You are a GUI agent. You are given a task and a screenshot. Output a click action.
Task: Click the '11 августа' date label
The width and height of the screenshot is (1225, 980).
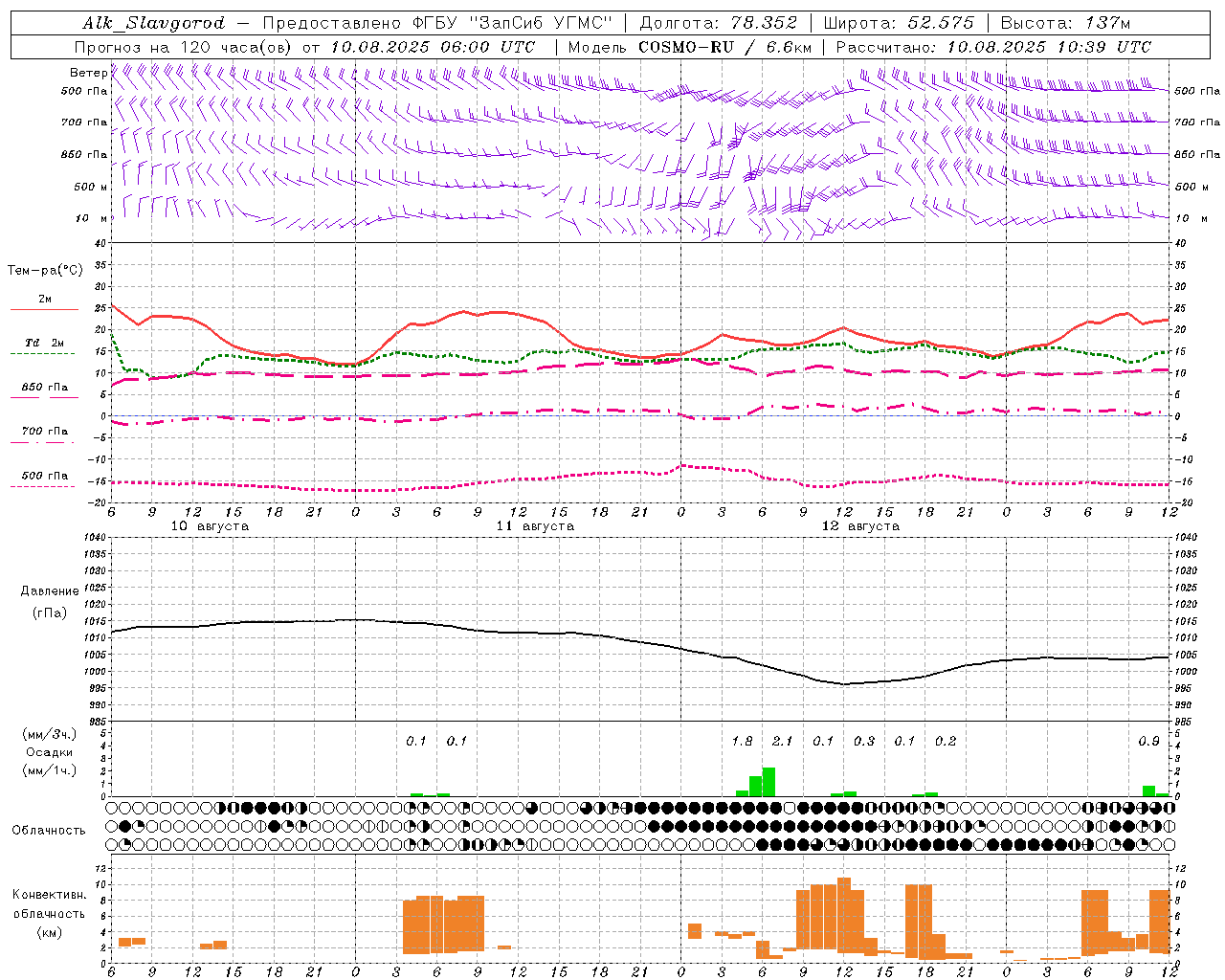[535, 526]
